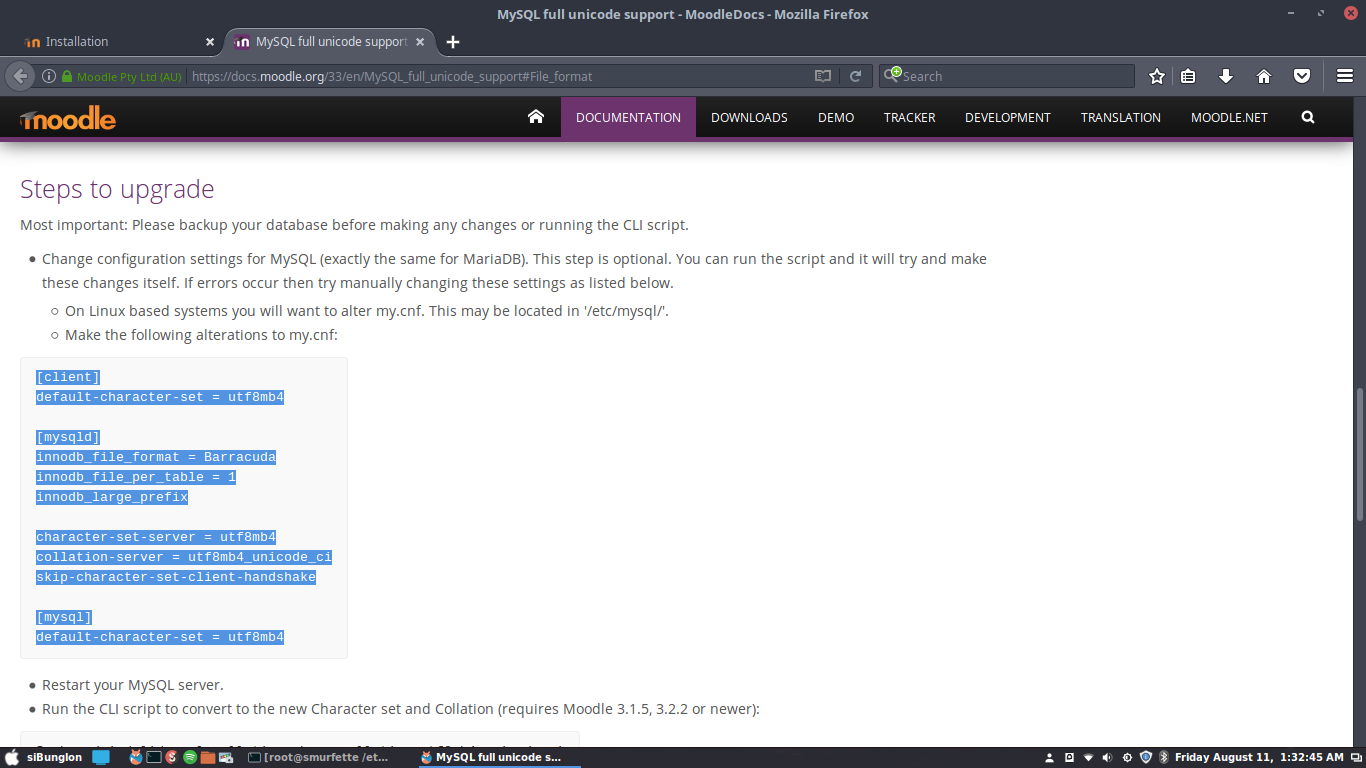This screenshot has height=768, width=1366.
Task: Click 'innodb_file_format = Barracuda' code line
Action: pos(156,457)
